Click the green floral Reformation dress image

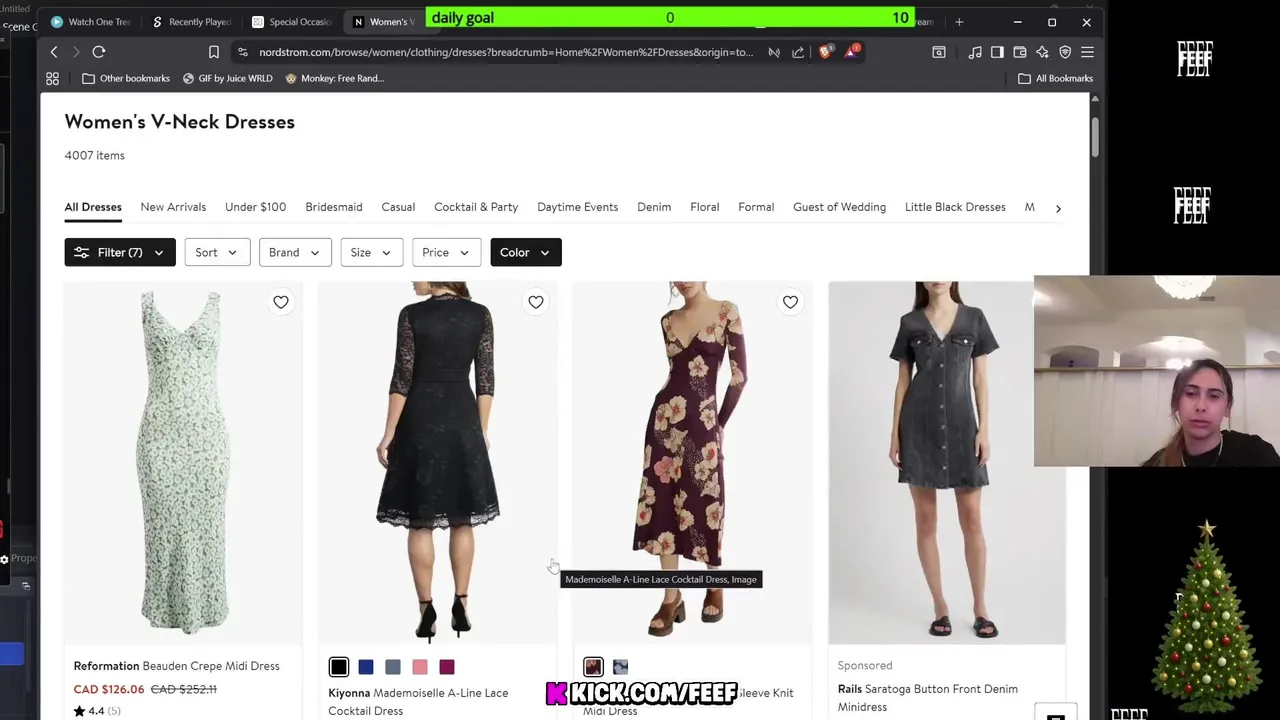point(183,463)
